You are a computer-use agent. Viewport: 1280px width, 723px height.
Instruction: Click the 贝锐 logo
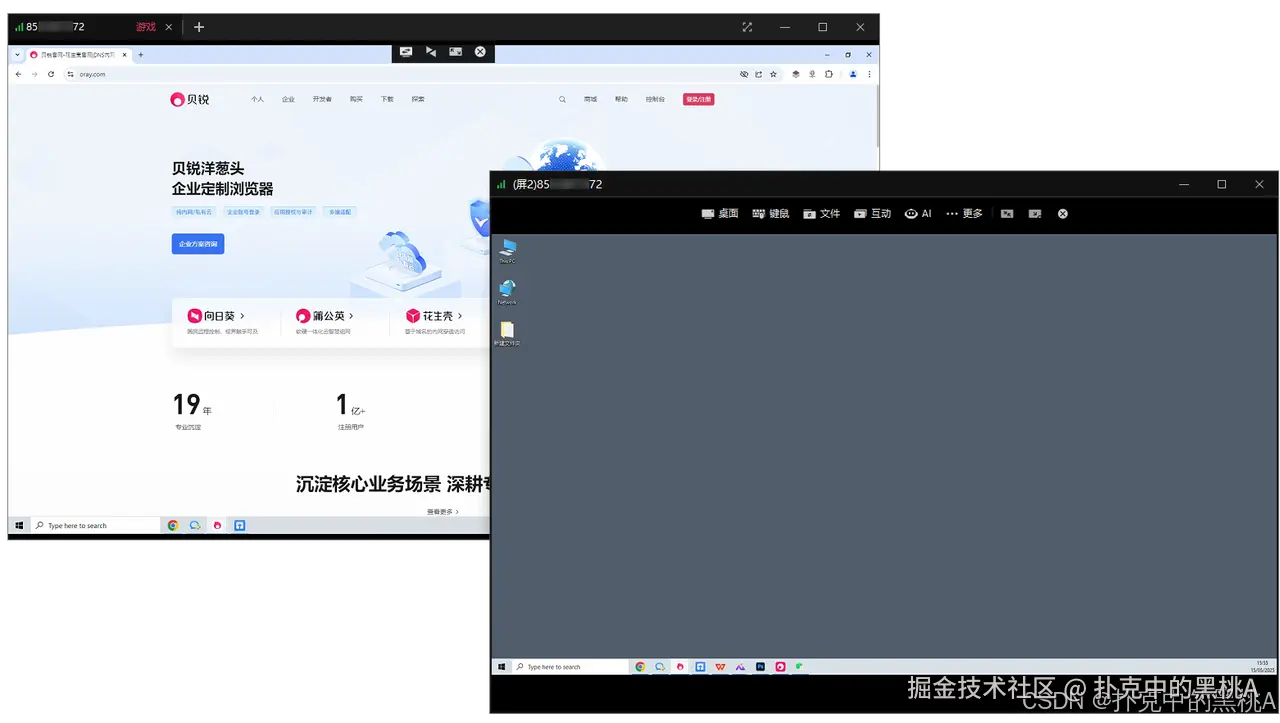coord(190,99)
